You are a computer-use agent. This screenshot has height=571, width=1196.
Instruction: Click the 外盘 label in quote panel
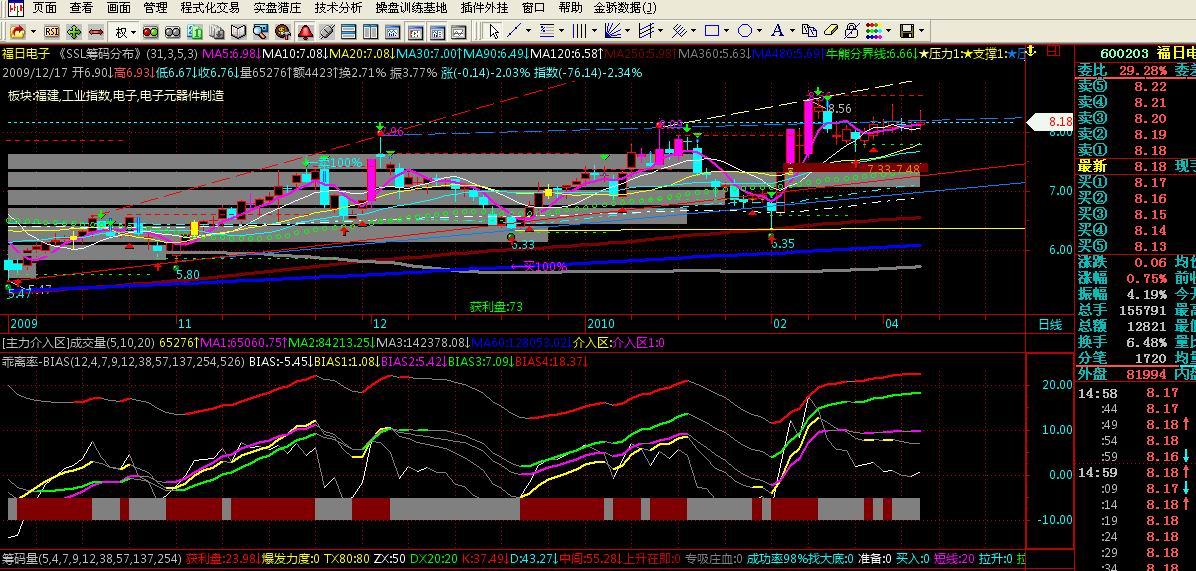[1092, 374]
